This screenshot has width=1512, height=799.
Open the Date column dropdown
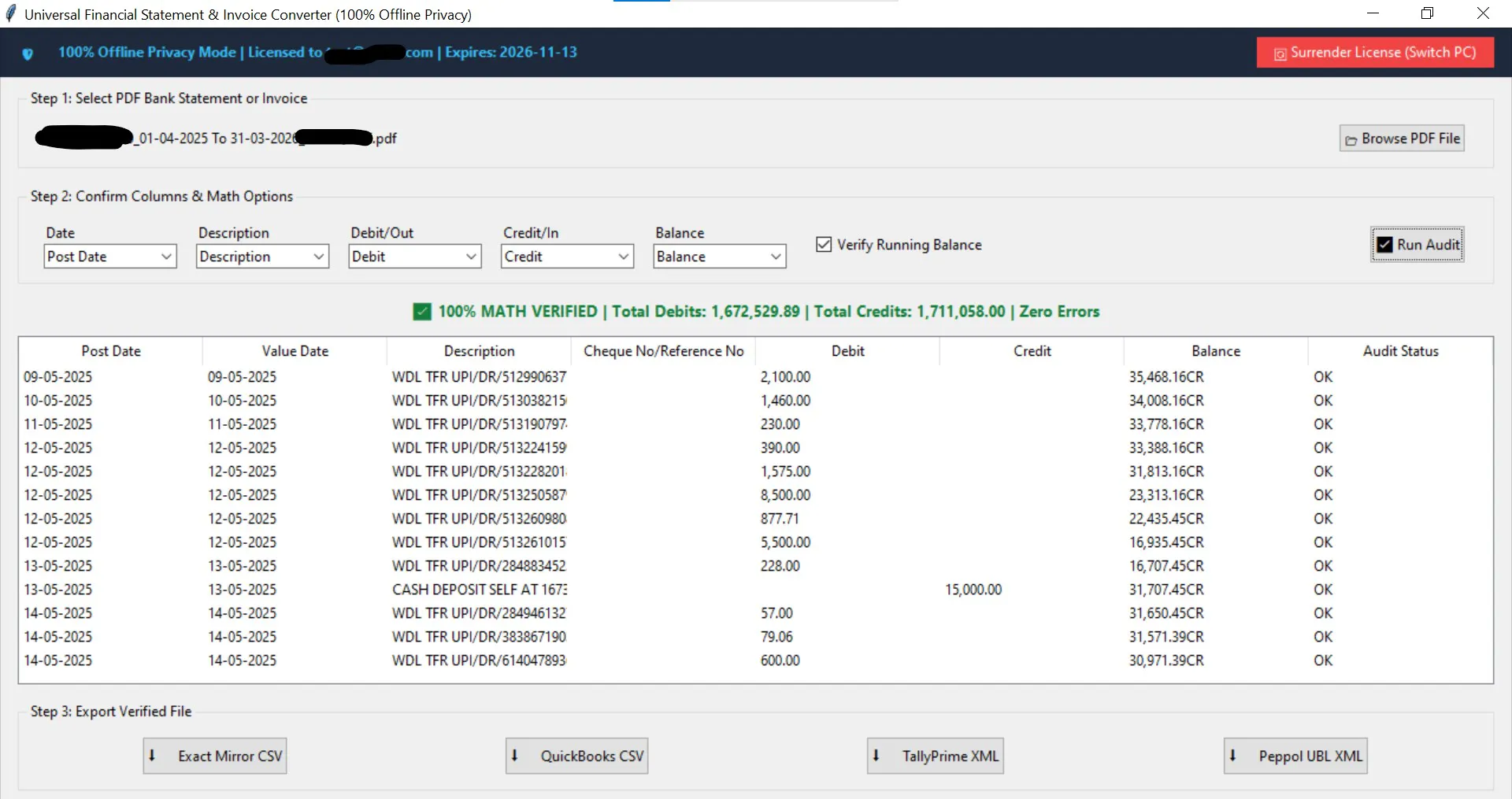click(109, 257)
